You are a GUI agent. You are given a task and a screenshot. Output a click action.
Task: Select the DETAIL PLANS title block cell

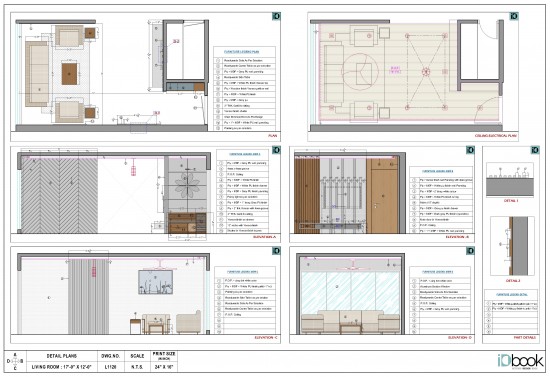pos(62,356)
